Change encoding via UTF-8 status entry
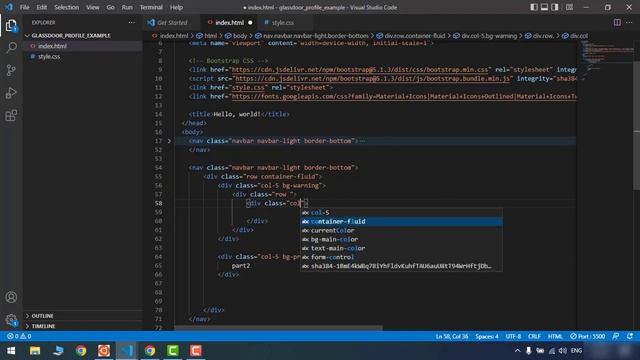This screenshot has height=360, width=640. pos(513,336)
